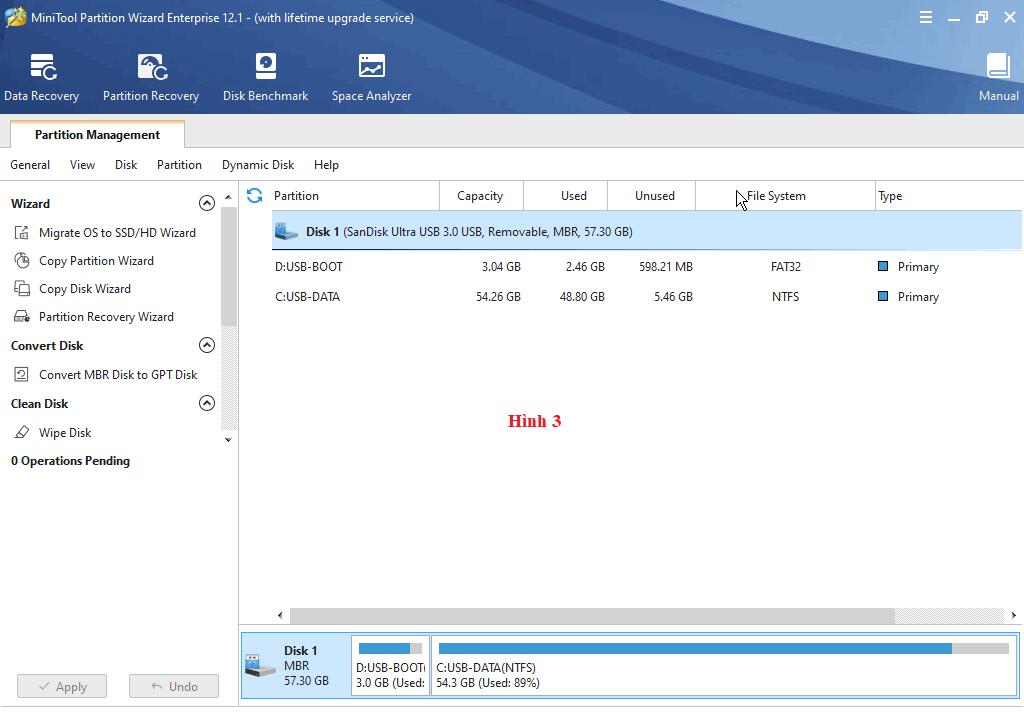
Task: Select the C:USB-DATA partition bar in disk map
Action: [x=723, y=666]
